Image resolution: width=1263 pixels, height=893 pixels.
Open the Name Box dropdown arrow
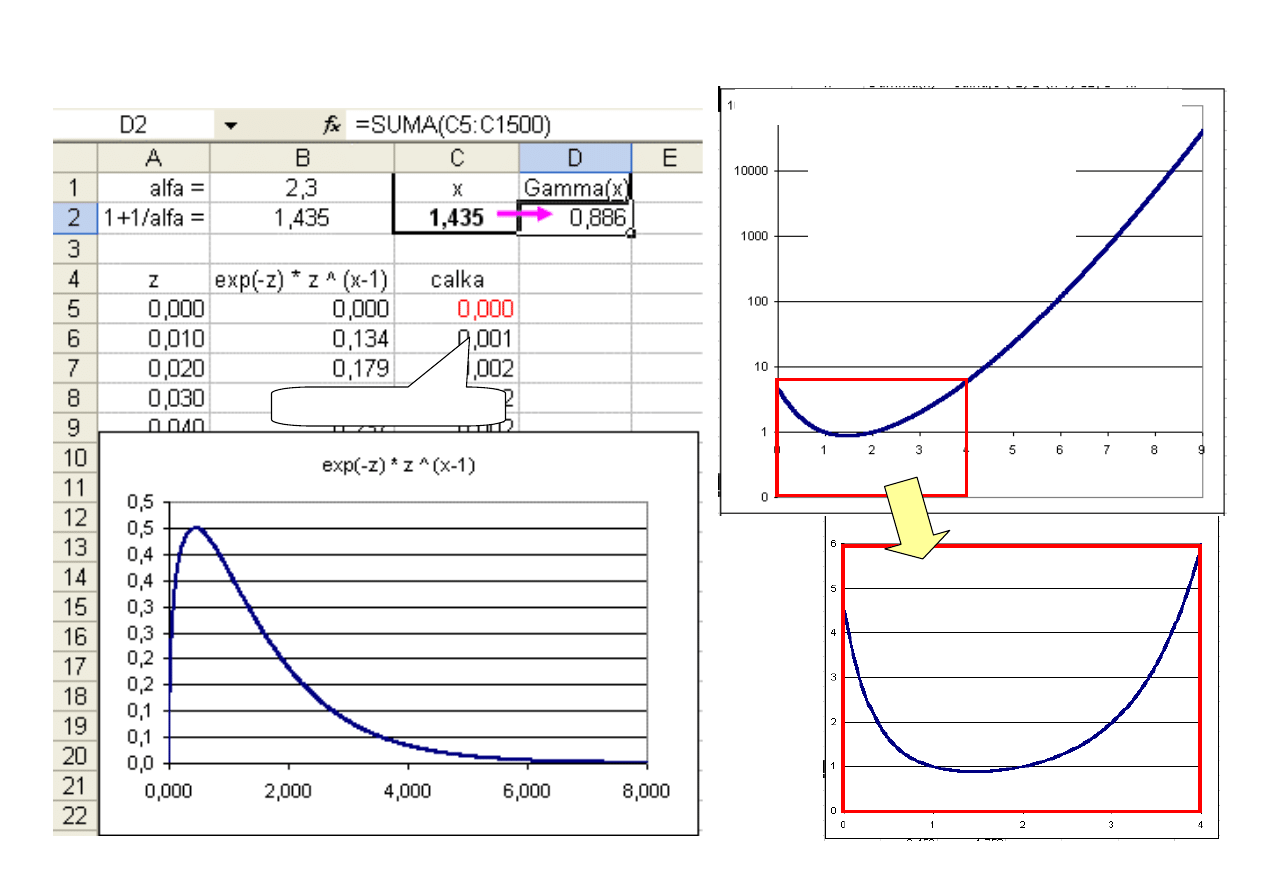click(231, 125)
